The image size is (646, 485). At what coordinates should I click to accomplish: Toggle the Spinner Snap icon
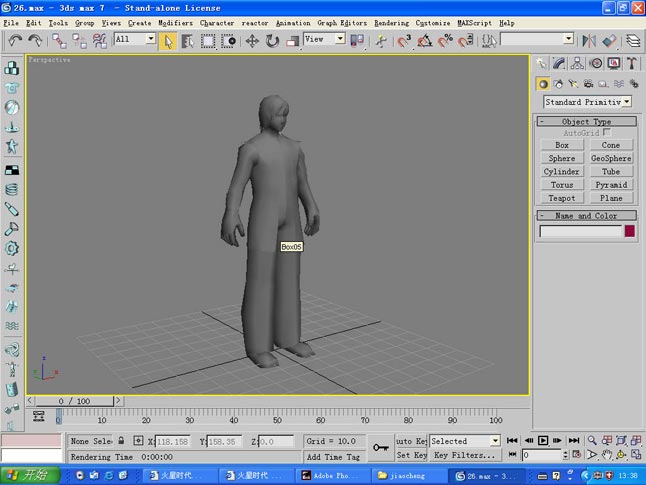tap(466, 41)
